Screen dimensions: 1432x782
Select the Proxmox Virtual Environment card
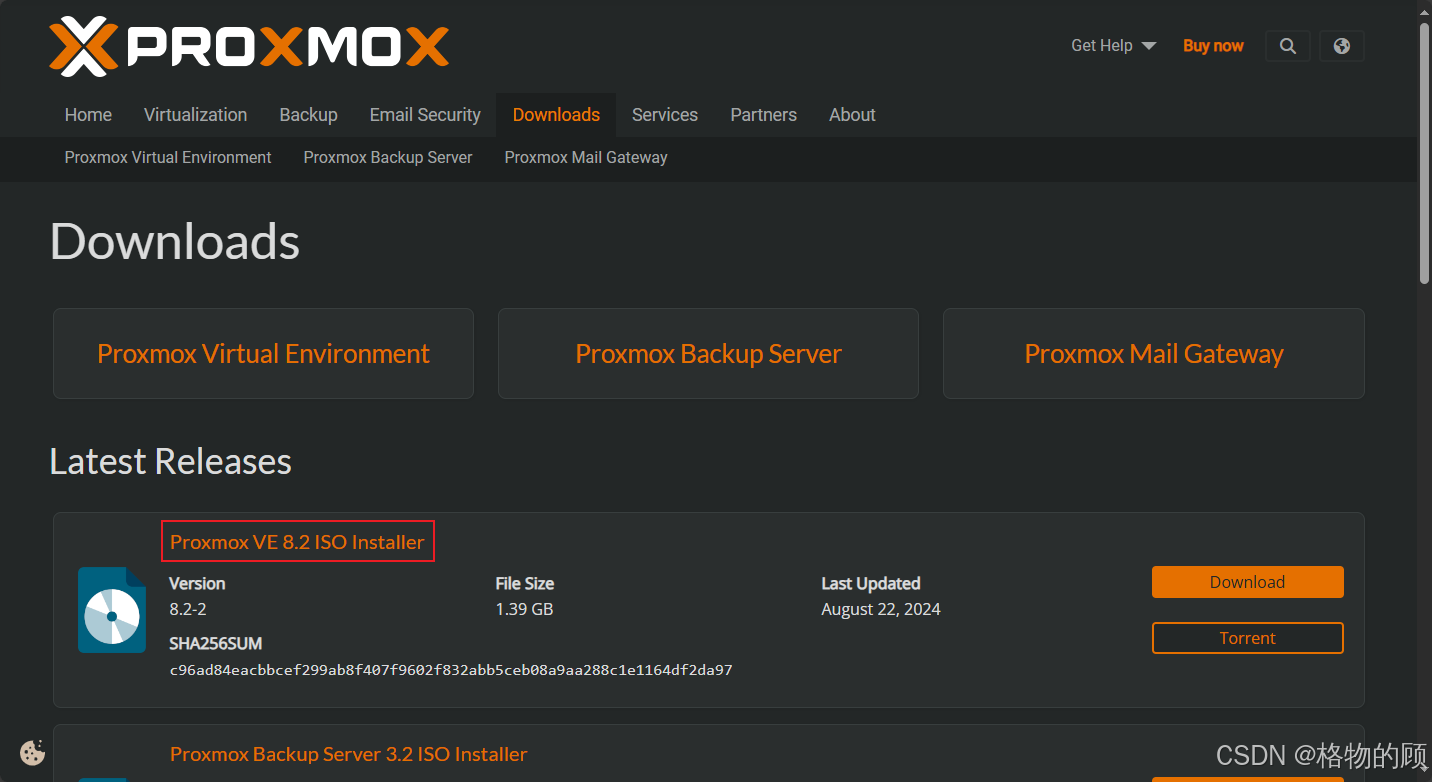[x=263, y=354]
